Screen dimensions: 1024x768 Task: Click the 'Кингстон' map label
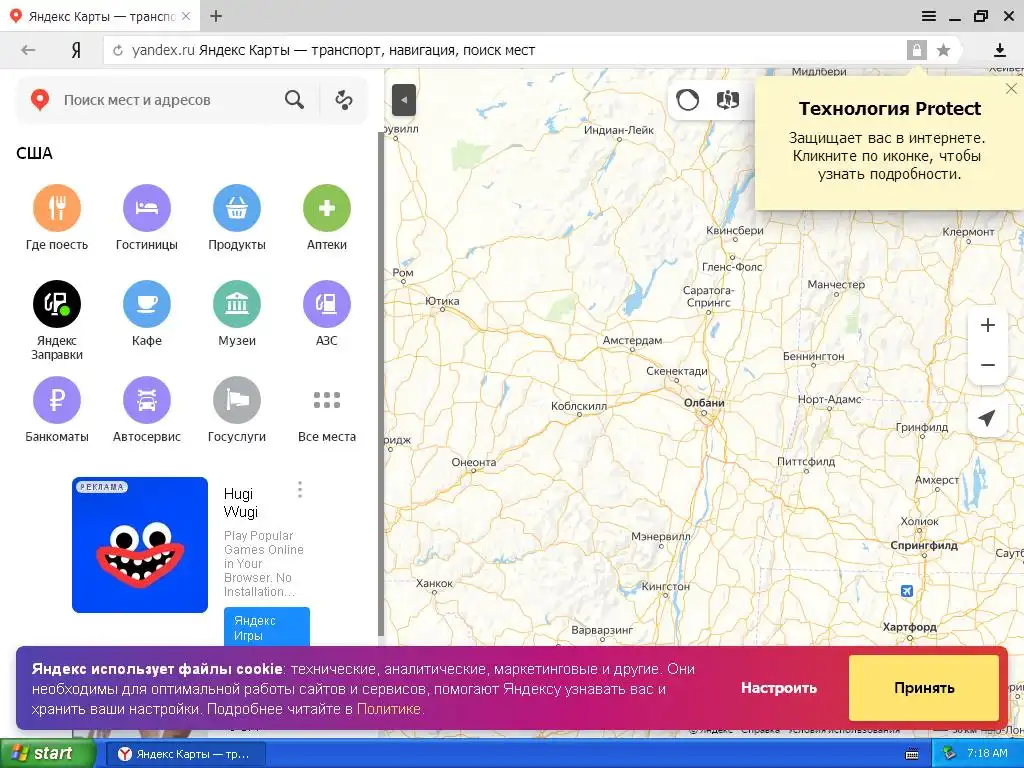(665, 586)
